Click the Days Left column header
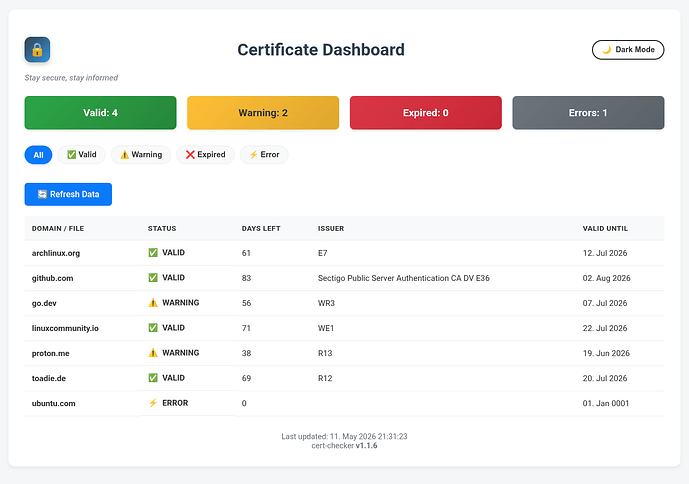 pos(261,229)
